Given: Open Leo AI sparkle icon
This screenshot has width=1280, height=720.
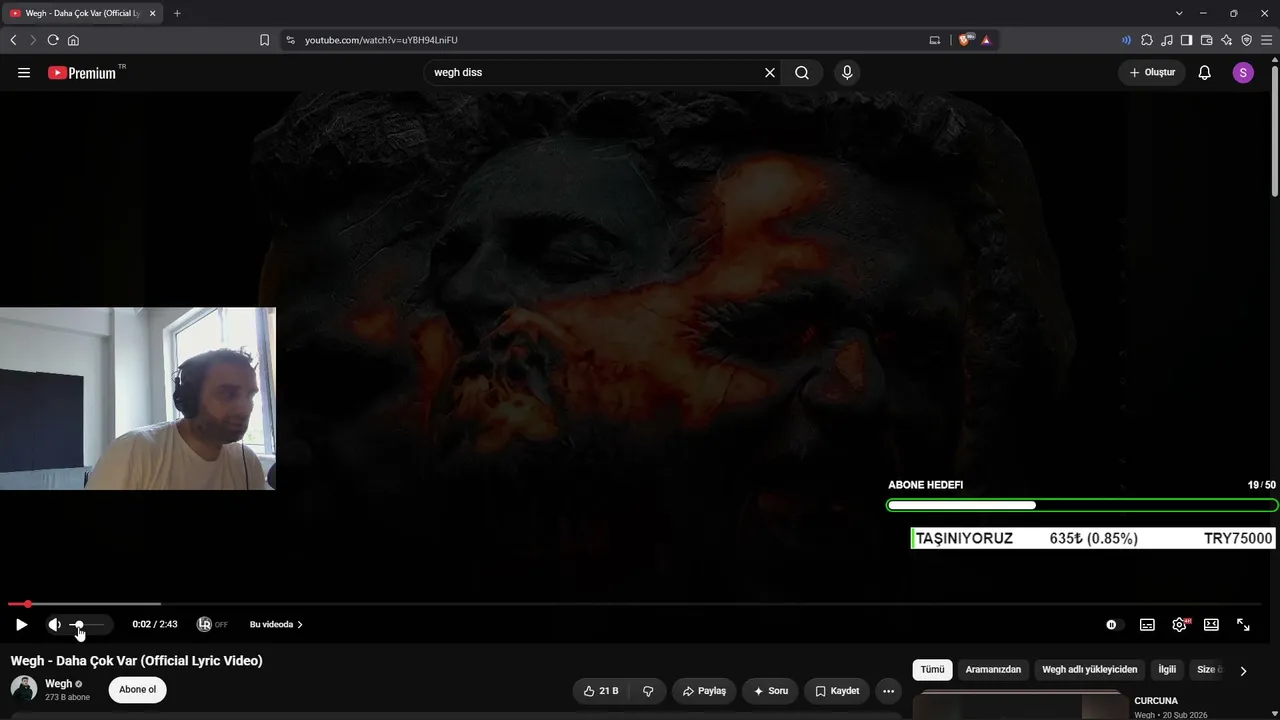Looking at the screenshot, I should pyautogui.click(x=1227, y=40).
